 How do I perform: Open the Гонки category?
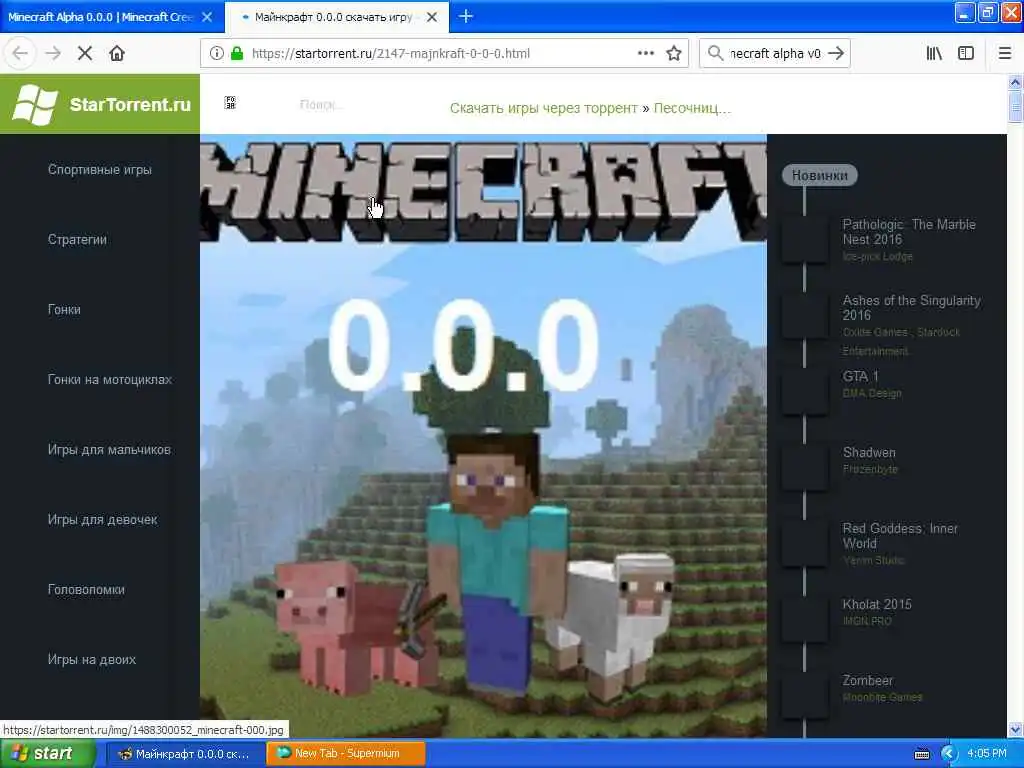click(64, 310)
